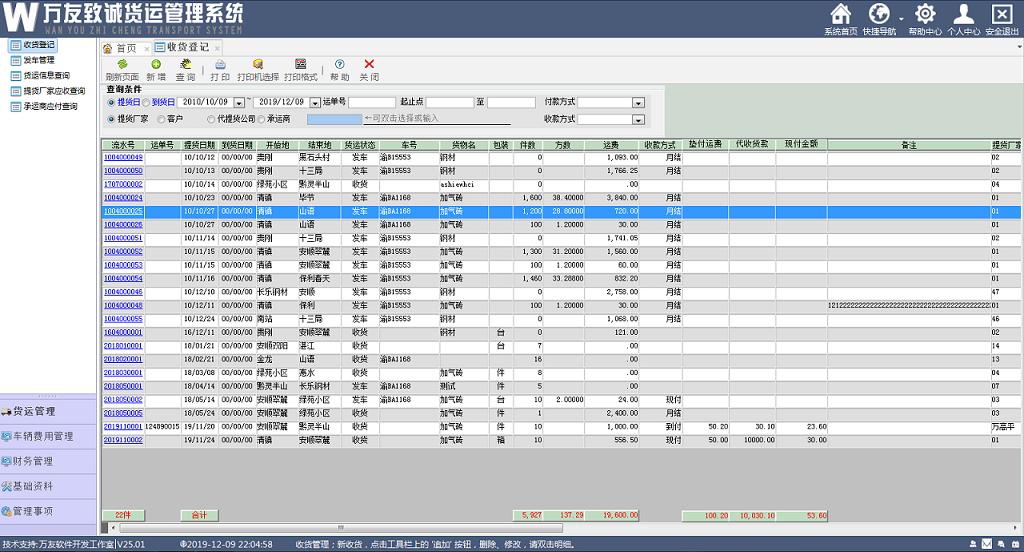Select the 到货日 radio button
Screen dimensions: 1024x552
[x=146, y=103]
